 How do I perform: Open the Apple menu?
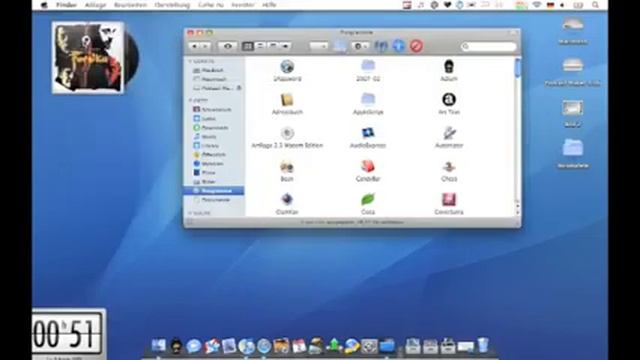[x=44, y=5]
